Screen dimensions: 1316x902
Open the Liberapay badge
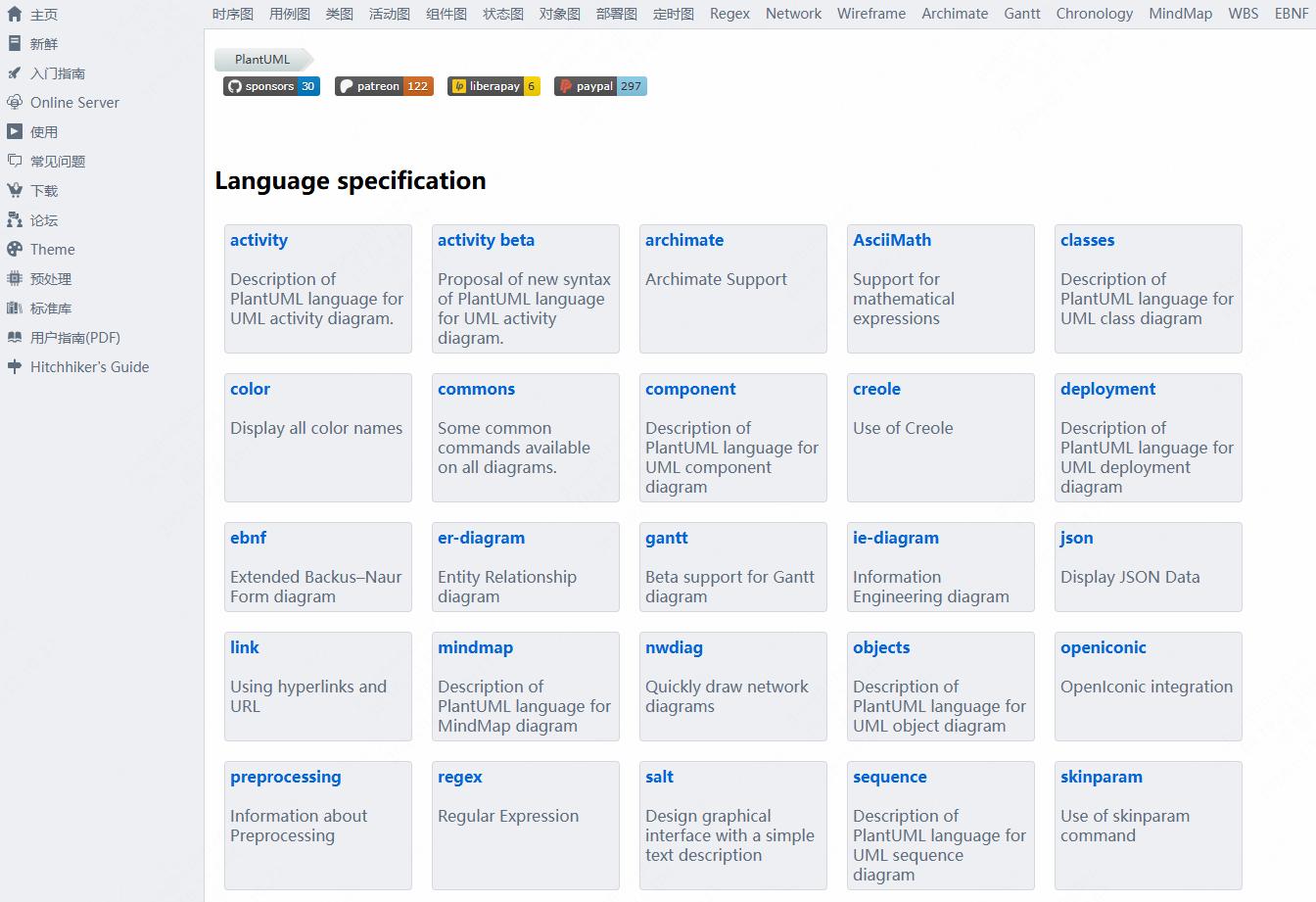click(x=493, y=86)
